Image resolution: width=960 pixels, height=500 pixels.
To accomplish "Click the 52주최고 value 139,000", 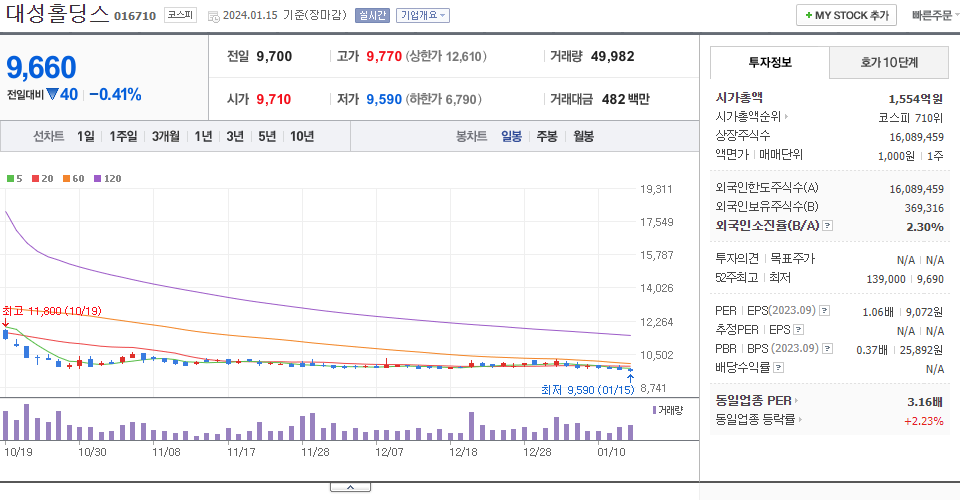I will pos(885,279).
